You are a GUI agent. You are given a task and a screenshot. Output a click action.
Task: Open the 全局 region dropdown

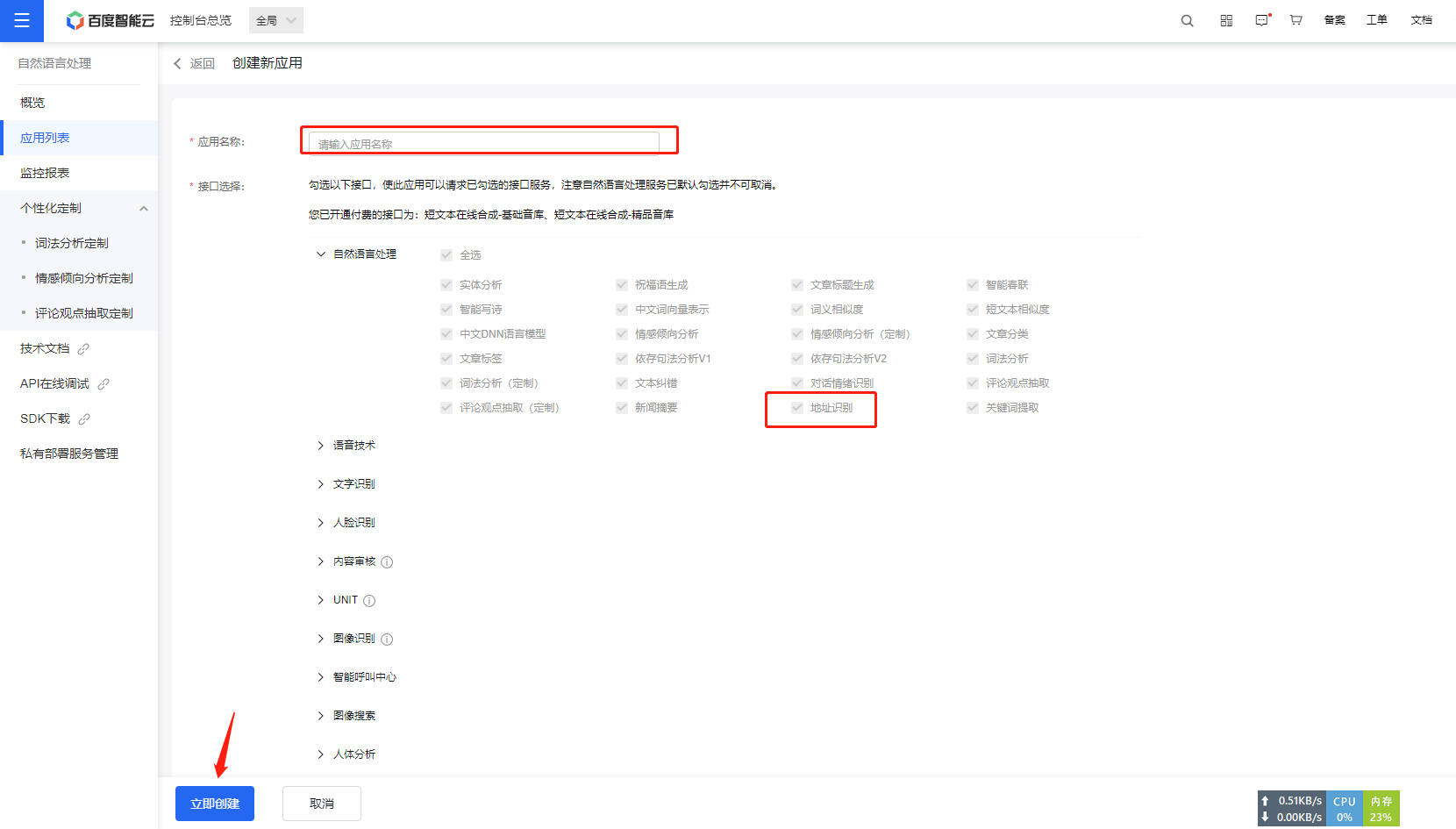tap(276, 20)
